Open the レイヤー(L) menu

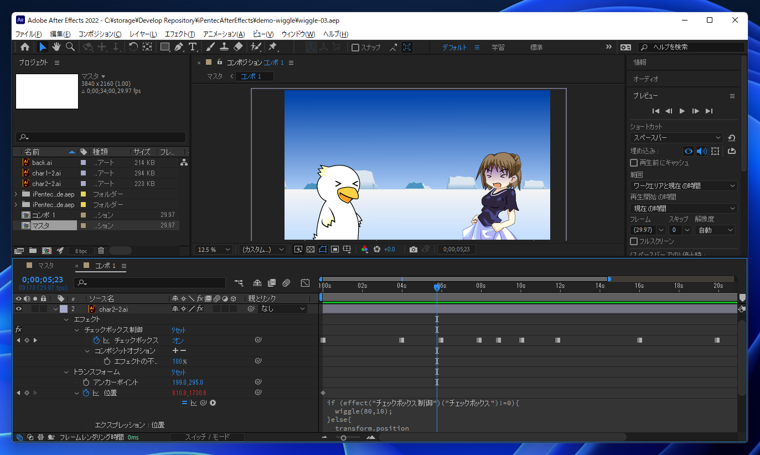click(143, 34)
